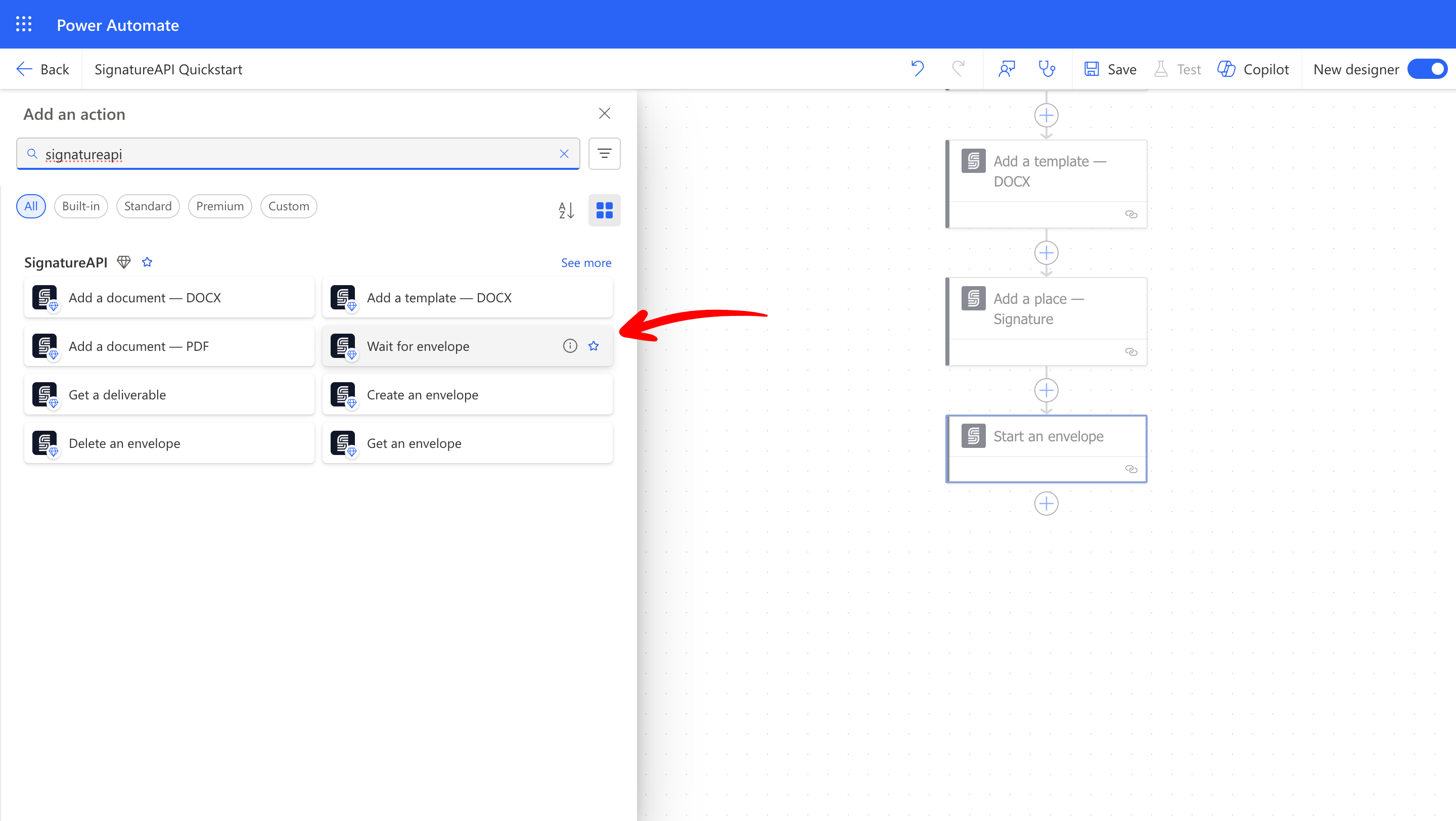Screen dimensions: 1456x821
Task: Select the Create an envelope action
Action: point(467,395)
